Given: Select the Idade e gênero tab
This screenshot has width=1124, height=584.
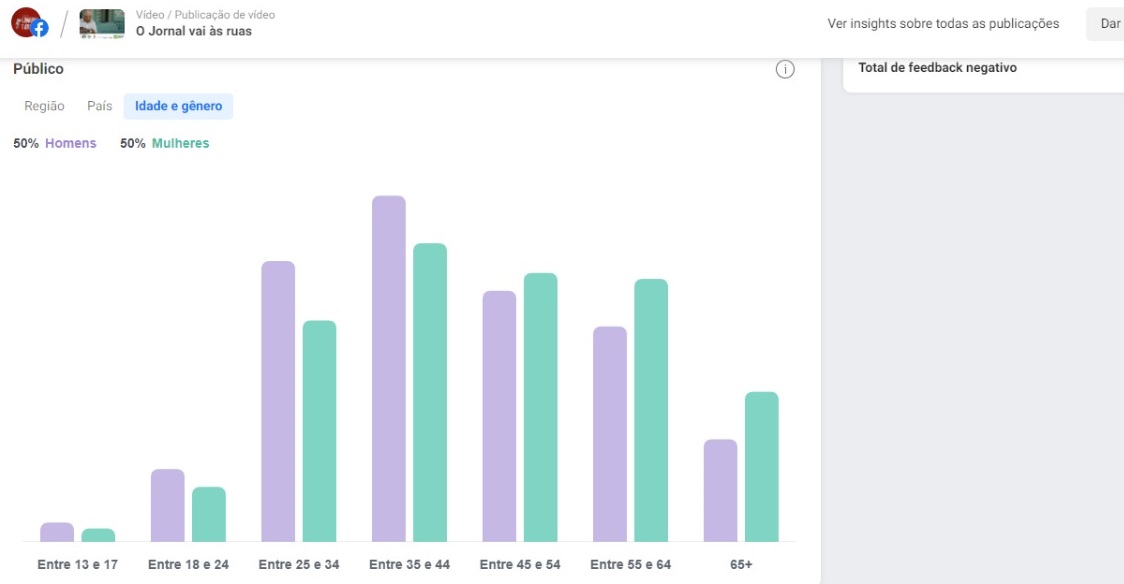Looking at the screenshot, I should [x=178, y=106].
